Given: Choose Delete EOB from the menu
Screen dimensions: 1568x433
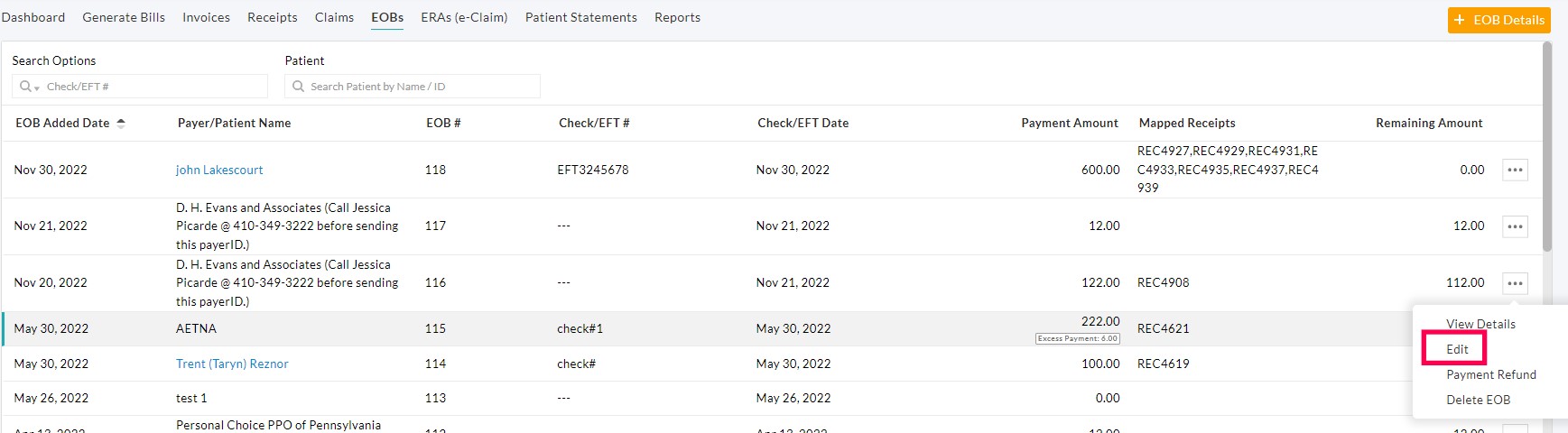Looking at the screenshot, I should click(x=1478, y=400).
